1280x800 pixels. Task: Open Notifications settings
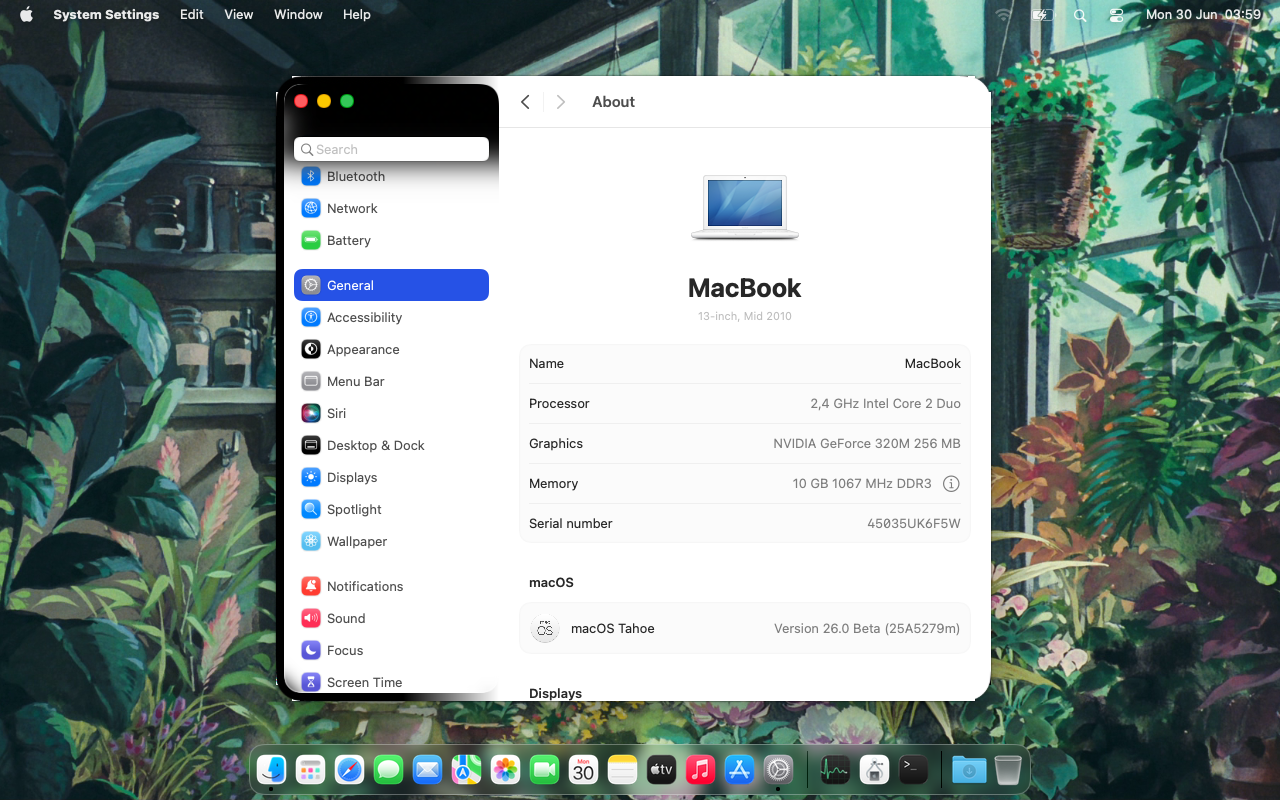tap(391, 586)
